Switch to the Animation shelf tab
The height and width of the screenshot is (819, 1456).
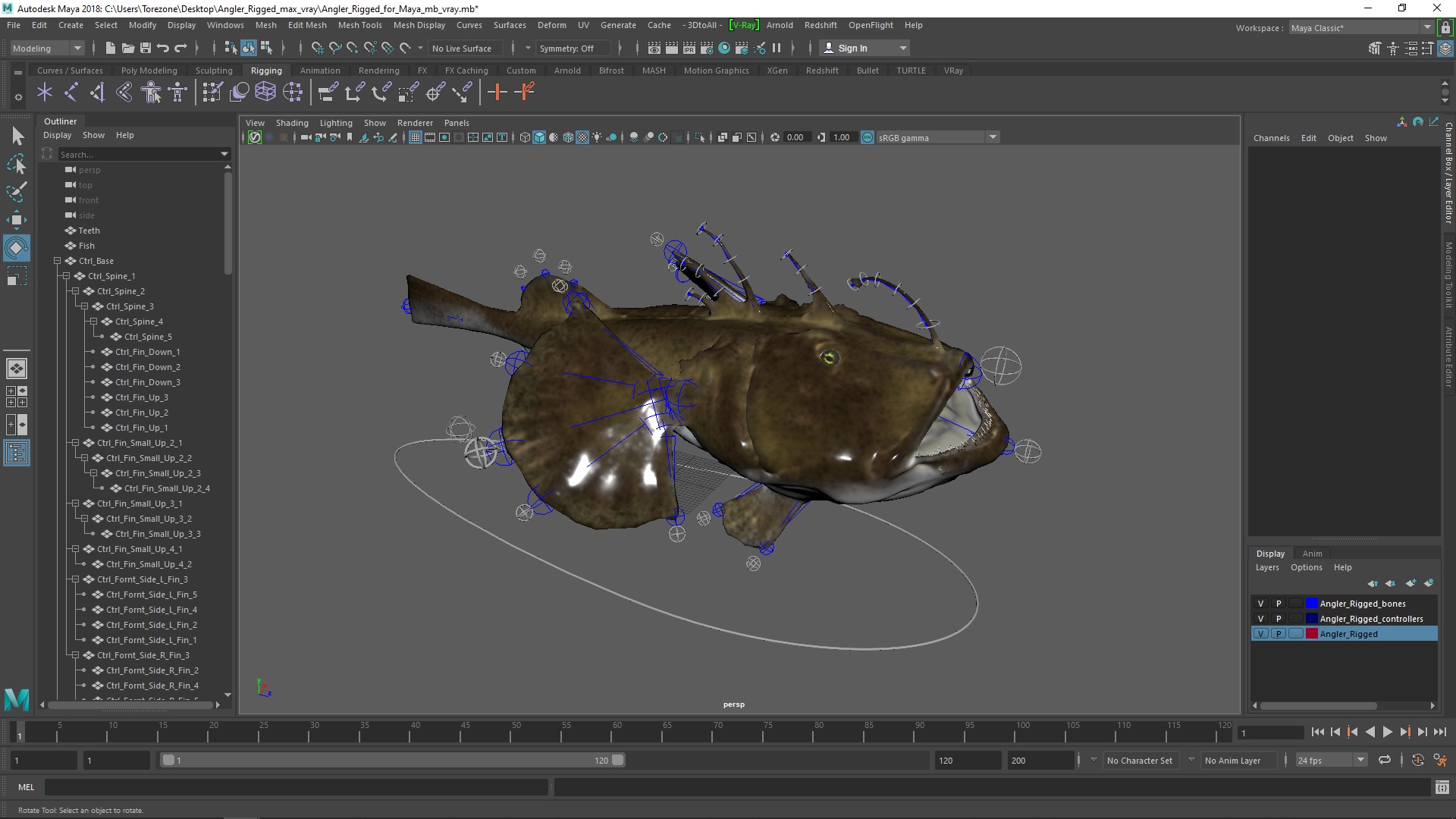tap(320, 71)
